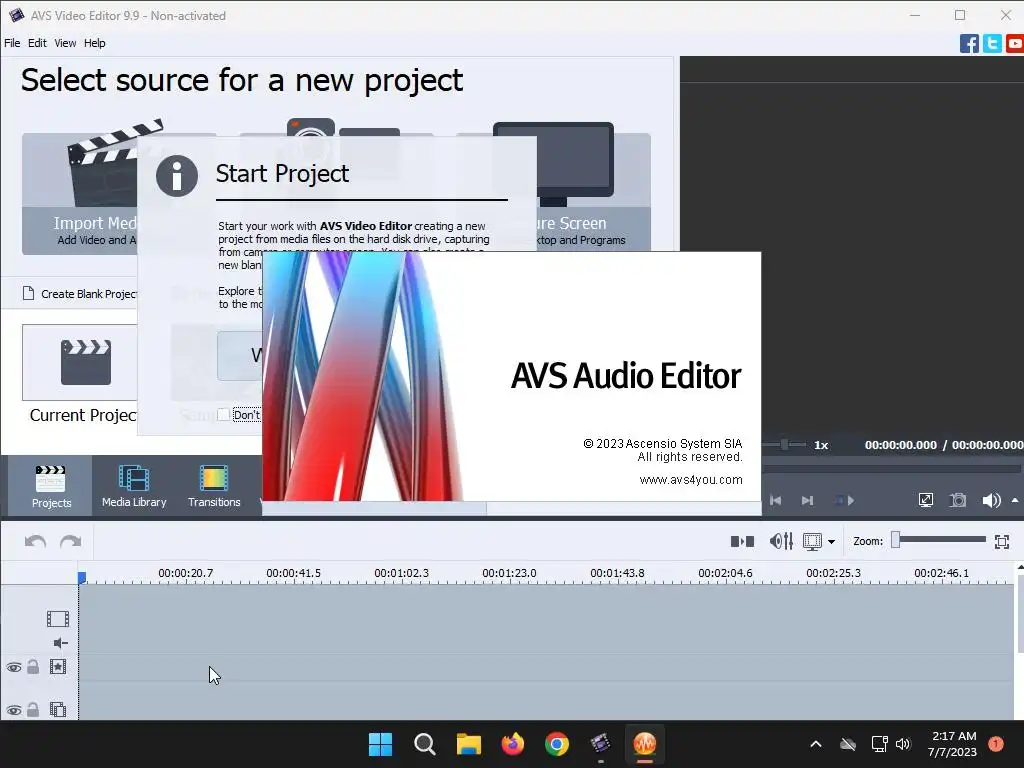Click the Facebook icon
Viewport: 1024px width, 768px height.
click(969, 44)
